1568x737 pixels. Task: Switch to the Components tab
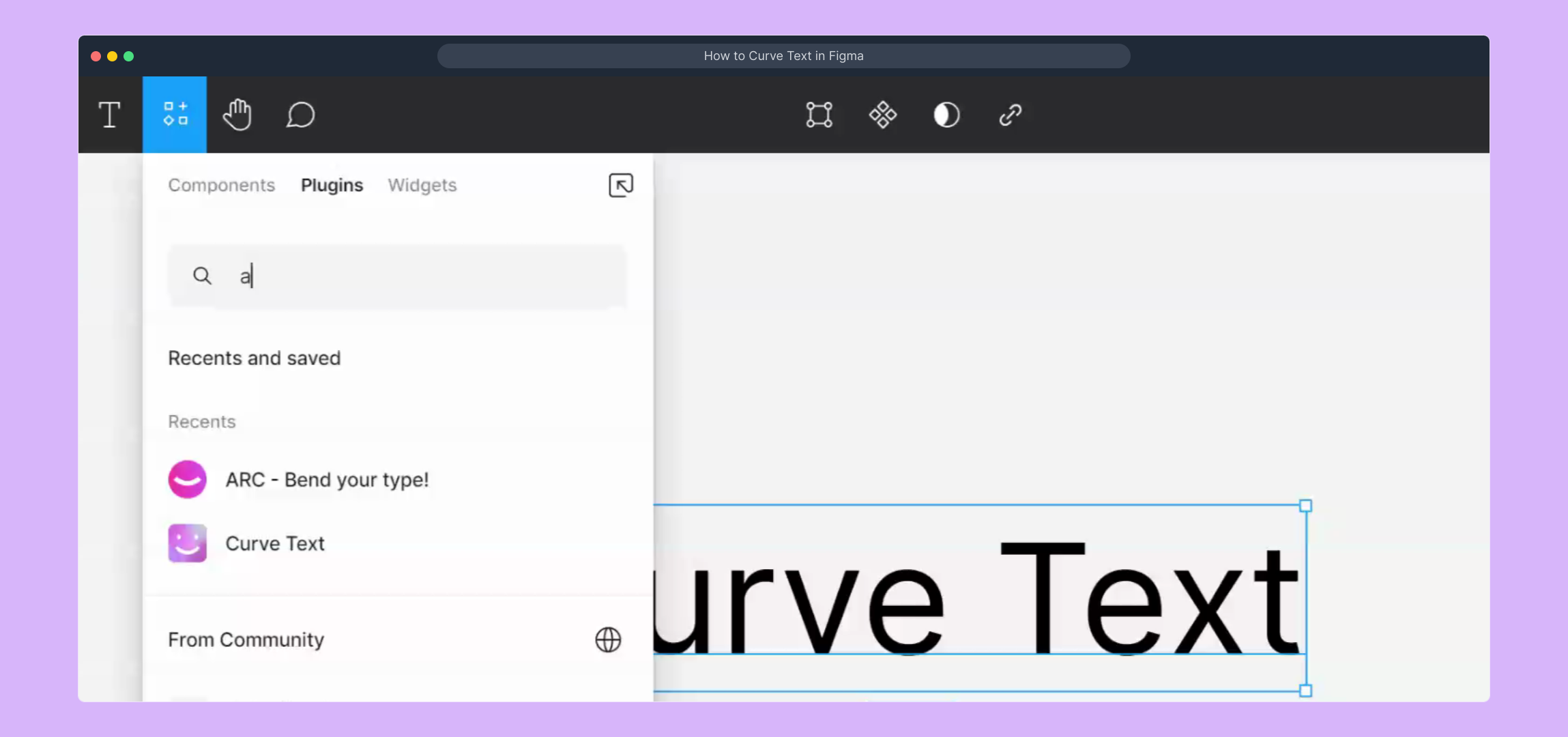pyautogui.click(x=221, y=185)
